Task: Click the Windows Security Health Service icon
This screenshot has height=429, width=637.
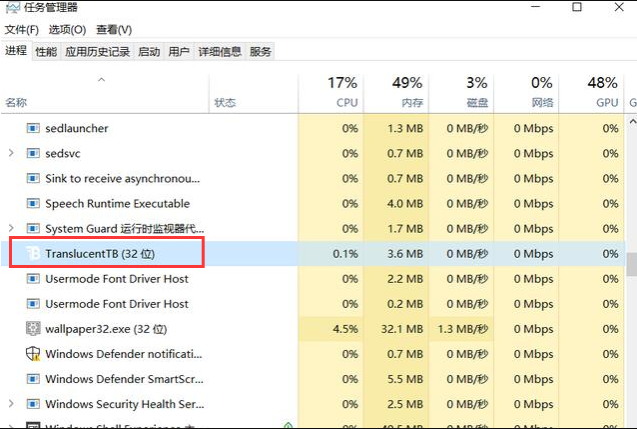Action: tap(33, 404)
